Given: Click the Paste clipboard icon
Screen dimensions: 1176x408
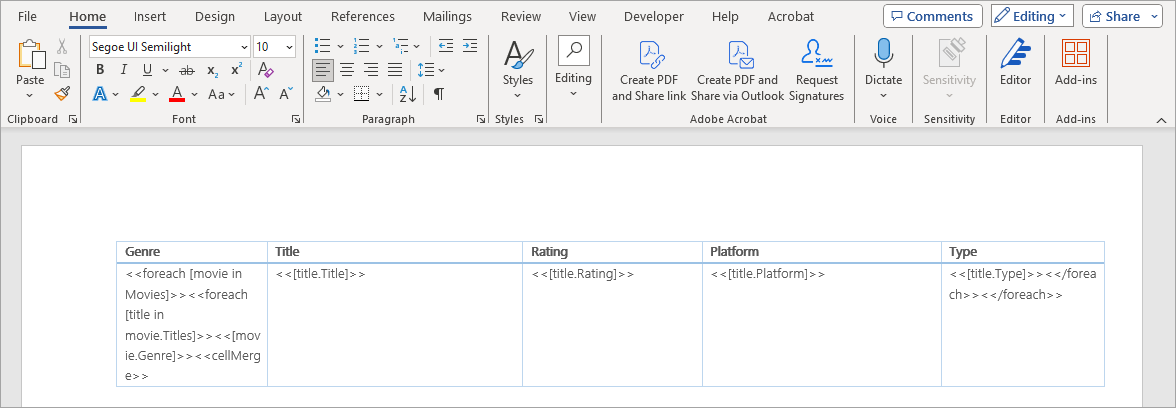Looking at the screenshot, I should coord(30,54).
